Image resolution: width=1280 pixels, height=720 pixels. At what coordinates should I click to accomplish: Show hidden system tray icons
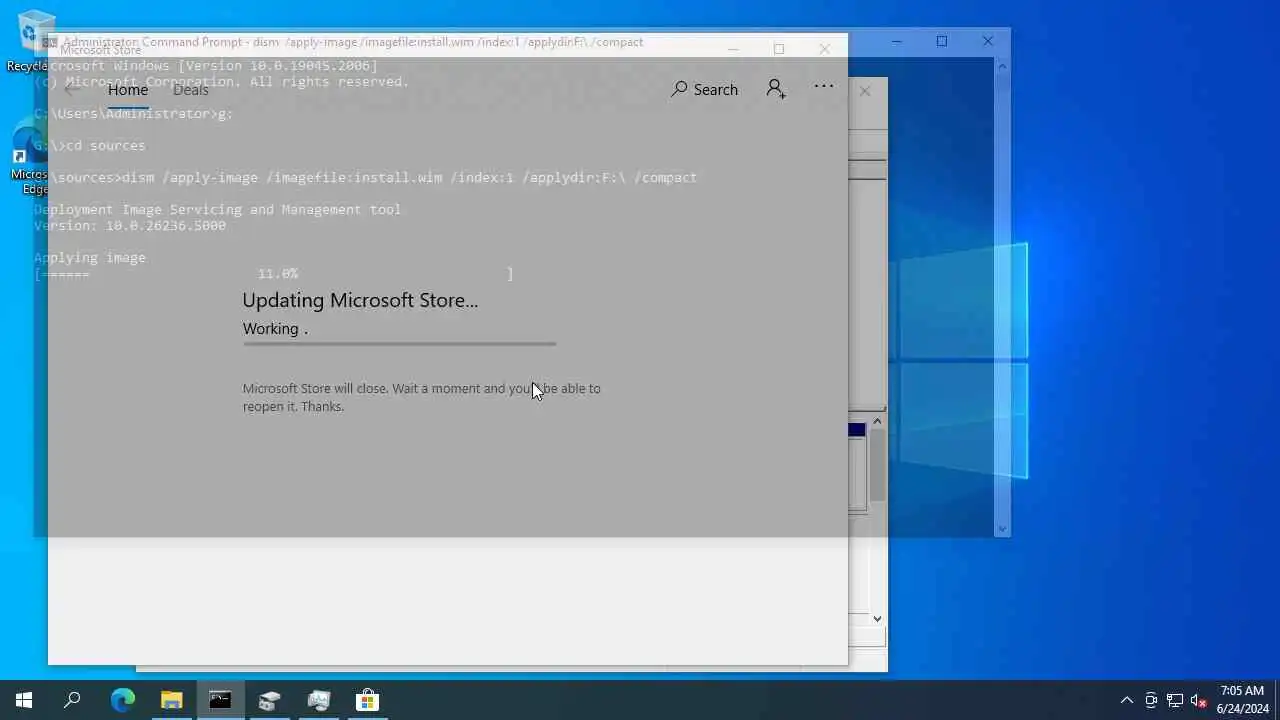tap(1126, 700)
